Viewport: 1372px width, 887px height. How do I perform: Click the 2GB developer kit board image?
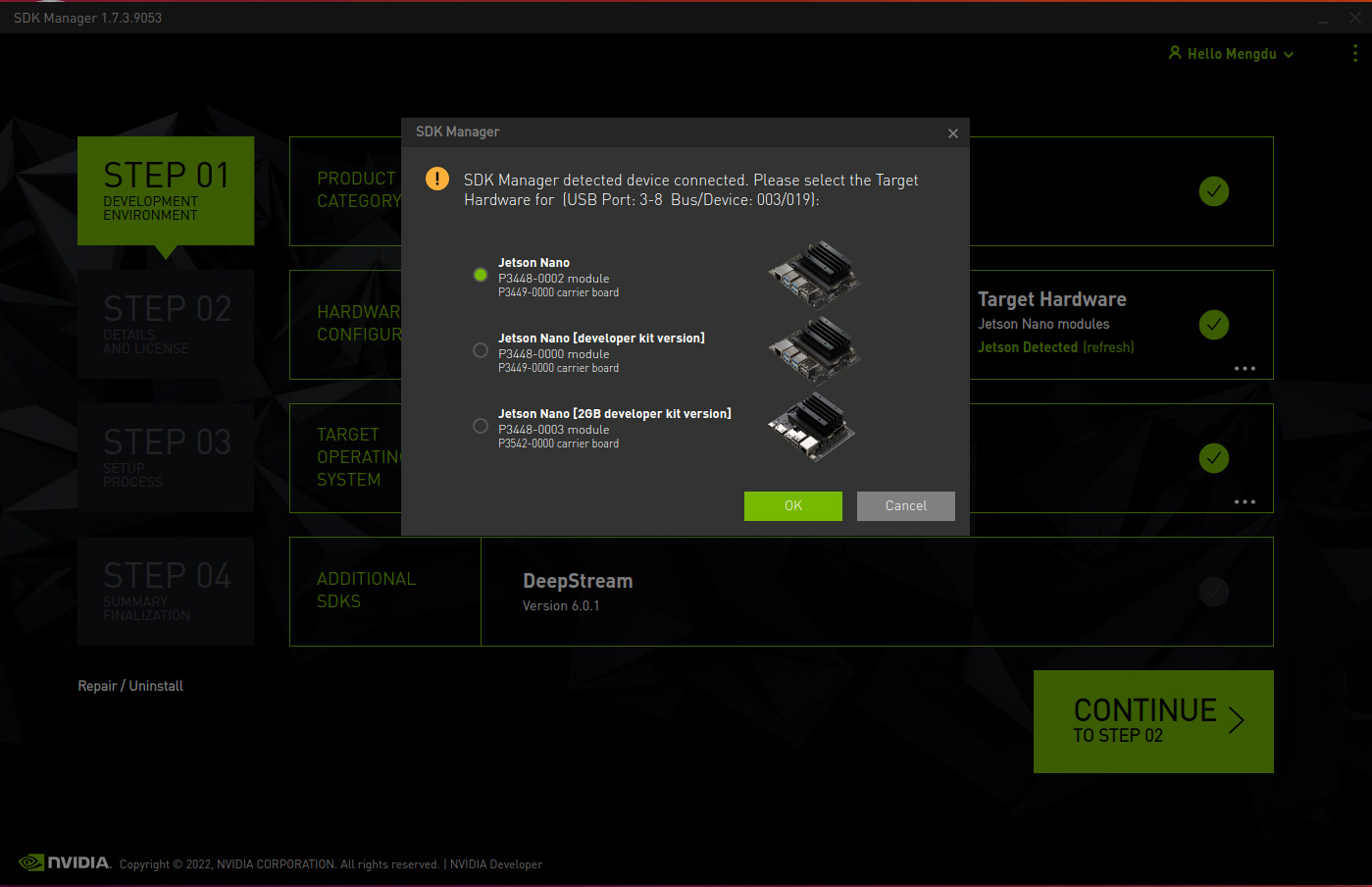(x=813, y=427)
